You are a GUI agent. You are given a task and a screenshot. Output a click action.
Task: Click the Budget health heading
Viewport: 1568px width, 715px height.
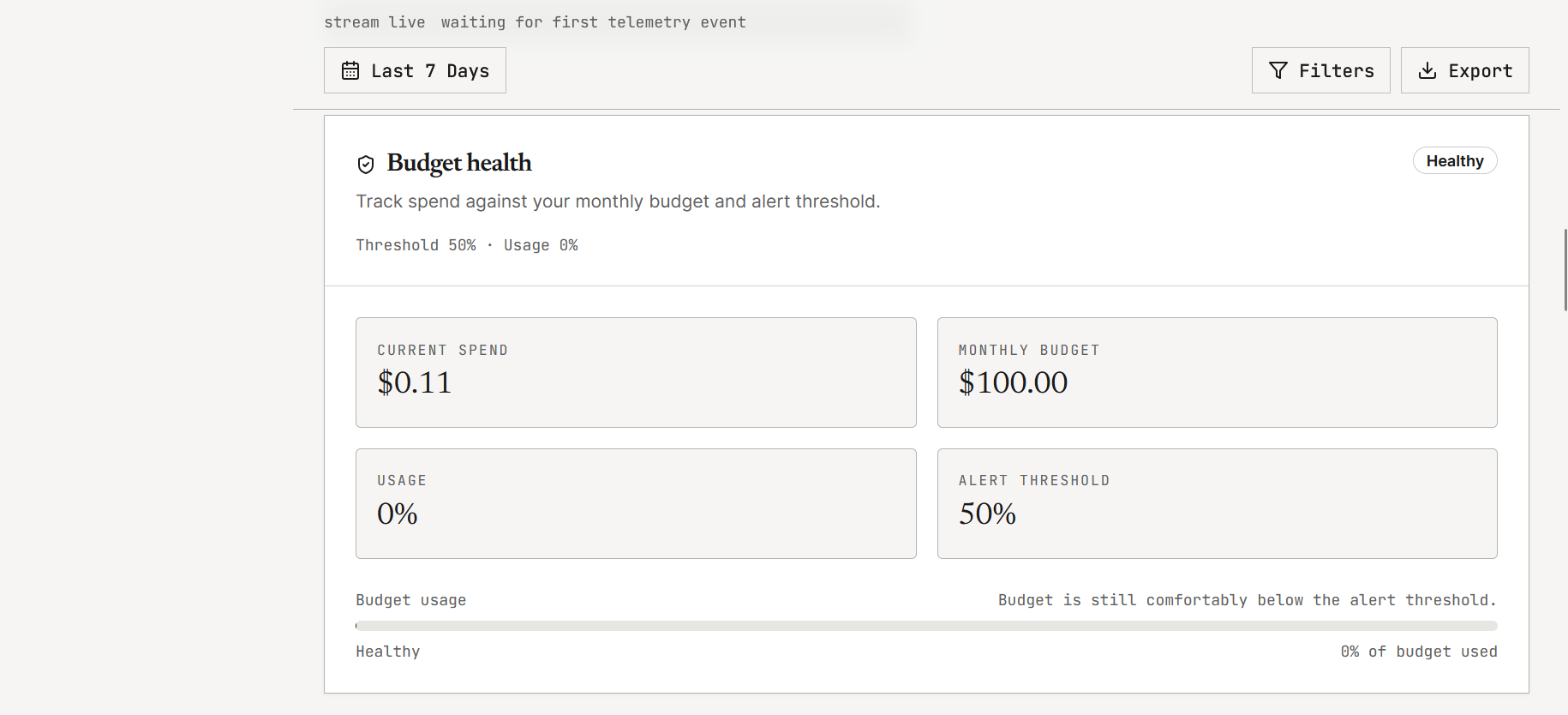[458, 163]
